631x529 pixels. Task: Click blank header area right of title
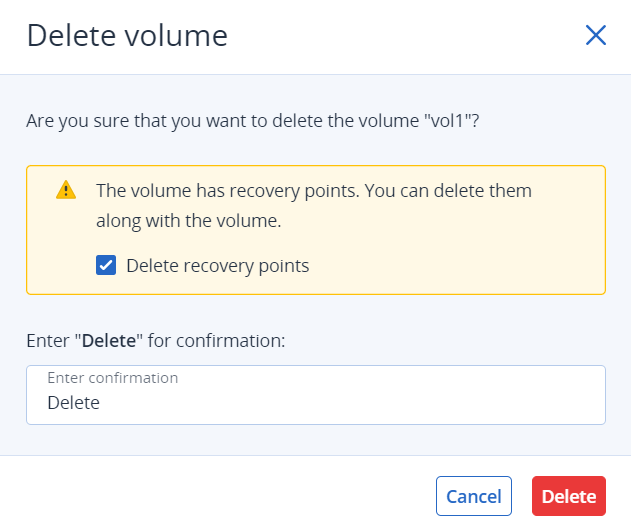402,36
